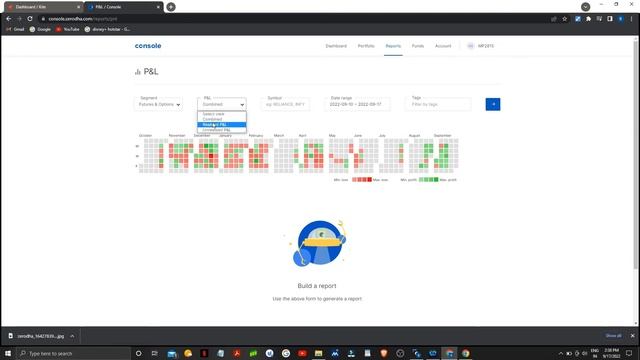The image size is (640, 360).
Task: Open Cortana circle icon on the taskbar
Action: [x=138, y=353]
